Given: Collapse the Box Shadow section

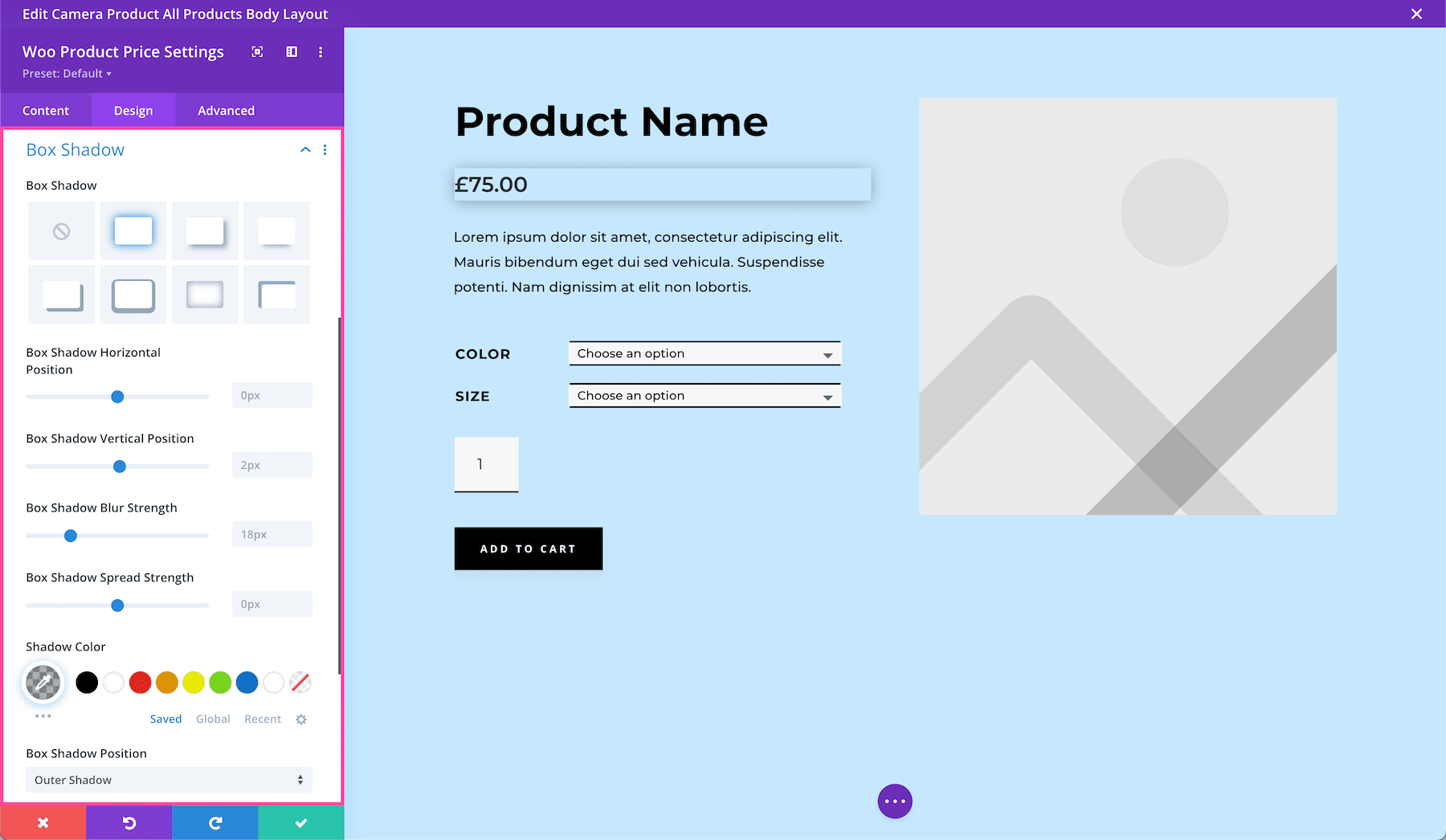Looking at the screenshot, I should click(x=305, y=150).
